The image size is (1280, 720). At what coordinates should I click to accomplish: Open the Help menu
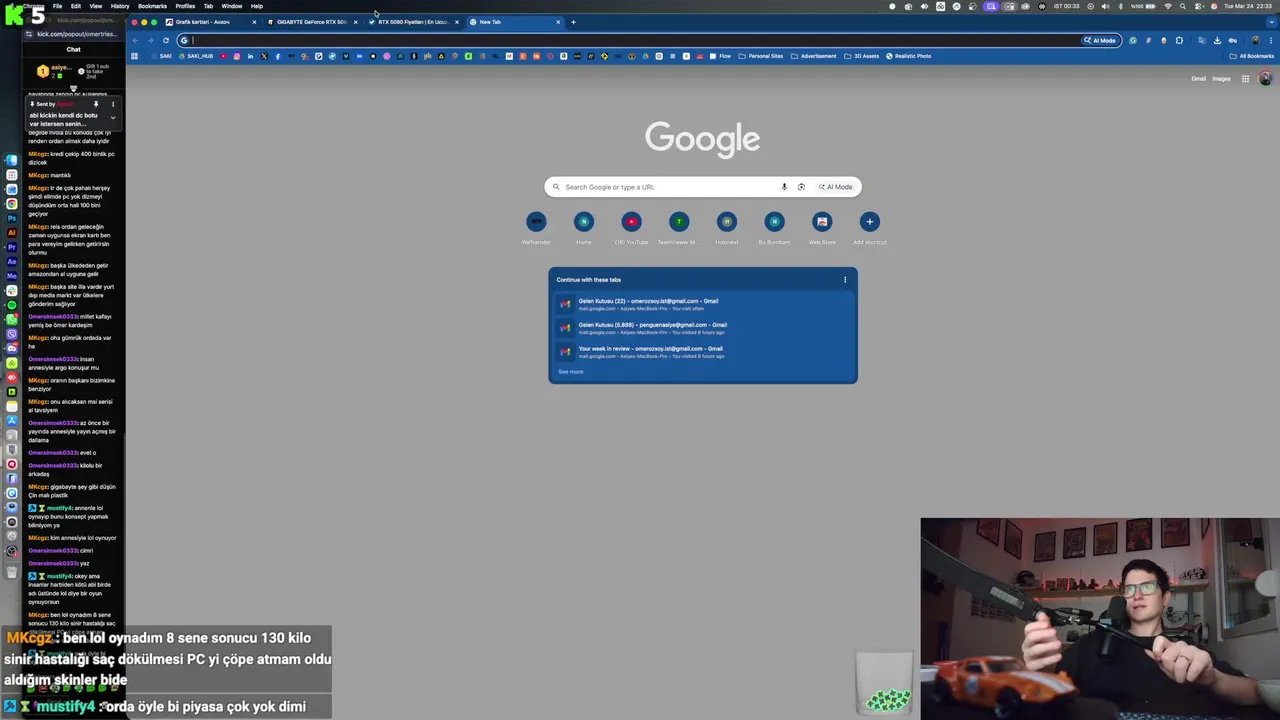tap(257, 6)
